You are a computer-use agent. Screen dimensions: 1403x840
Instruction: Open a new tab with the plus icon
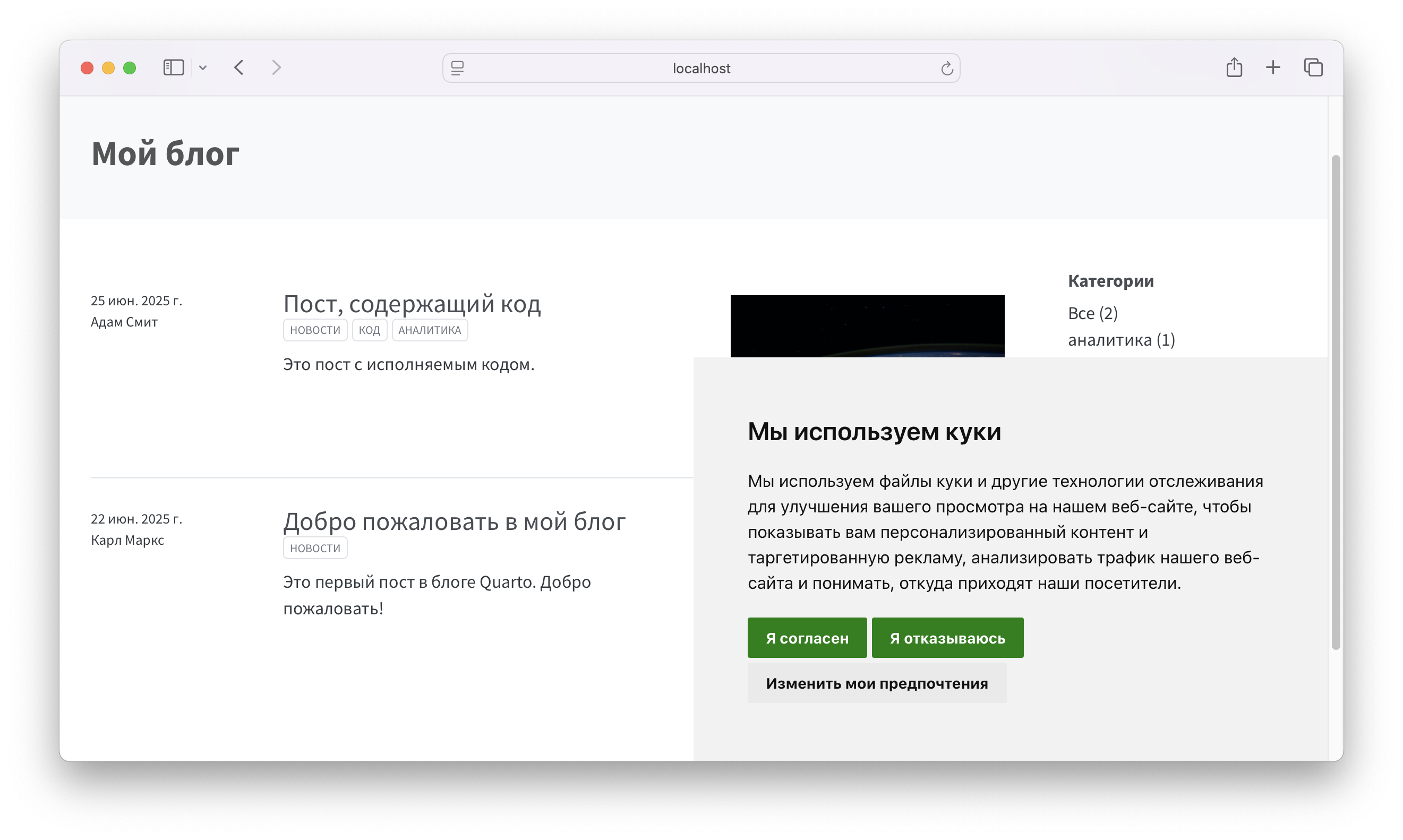point(1273,67)
